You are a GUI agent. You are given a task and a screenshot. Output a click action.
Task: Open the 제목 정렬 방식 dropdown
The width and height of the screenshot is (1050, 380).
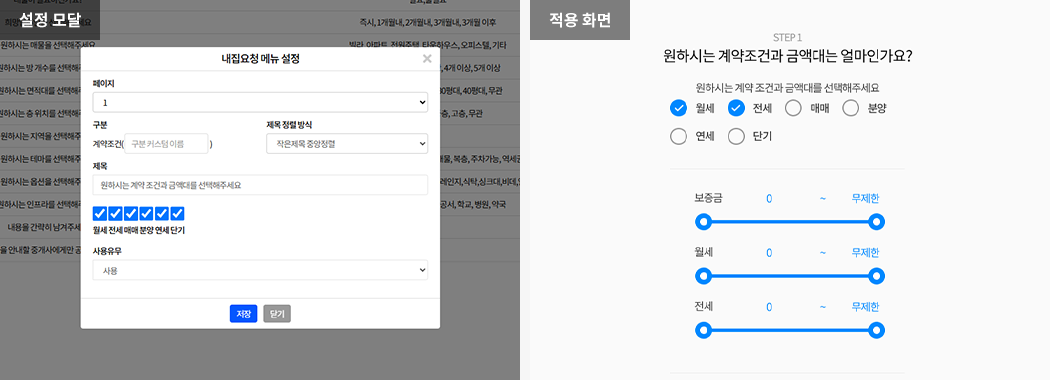click(x=347, y=143)
